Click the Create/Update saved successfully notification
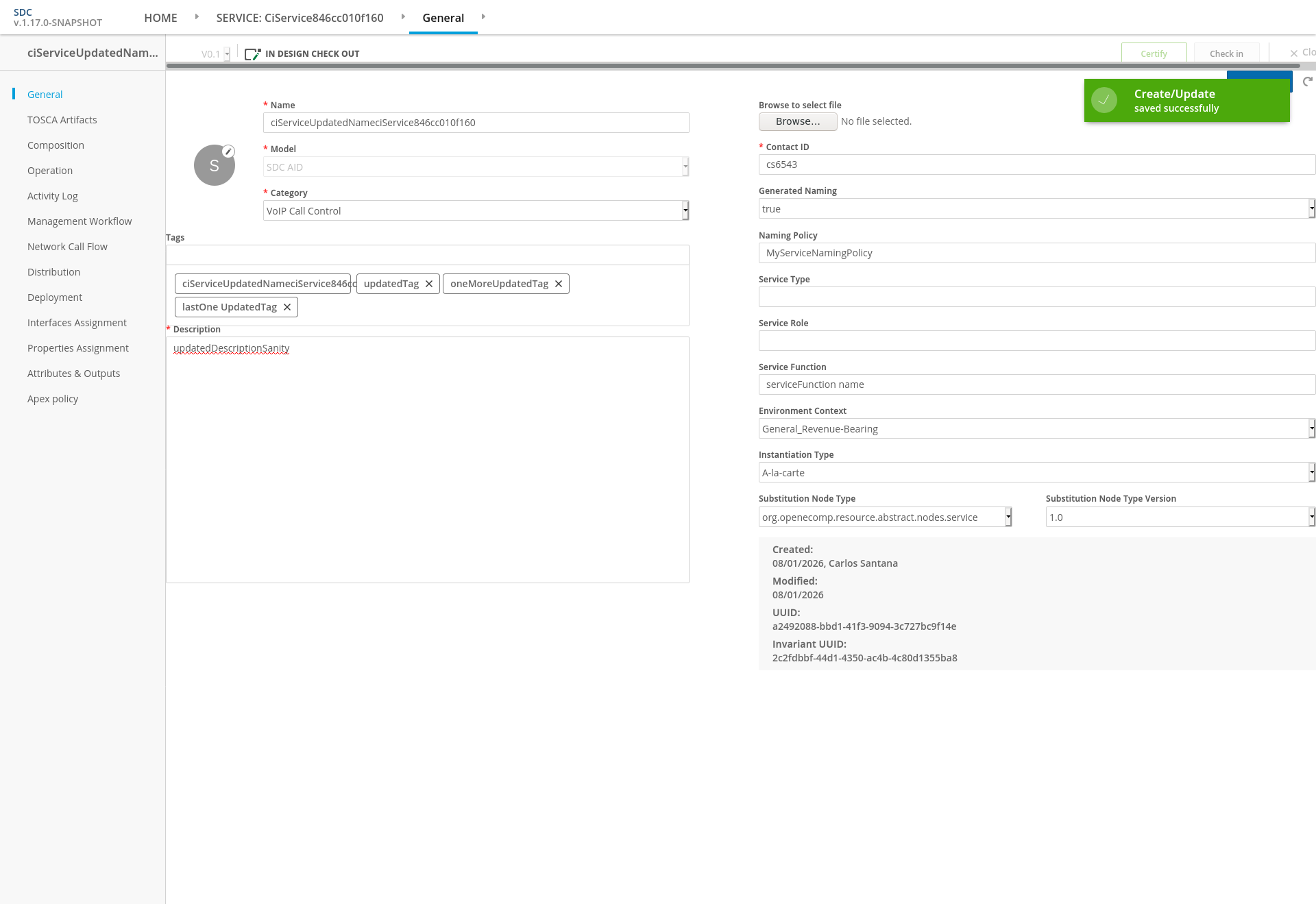The image size is (1316, 904). [x=1186, y=100]
